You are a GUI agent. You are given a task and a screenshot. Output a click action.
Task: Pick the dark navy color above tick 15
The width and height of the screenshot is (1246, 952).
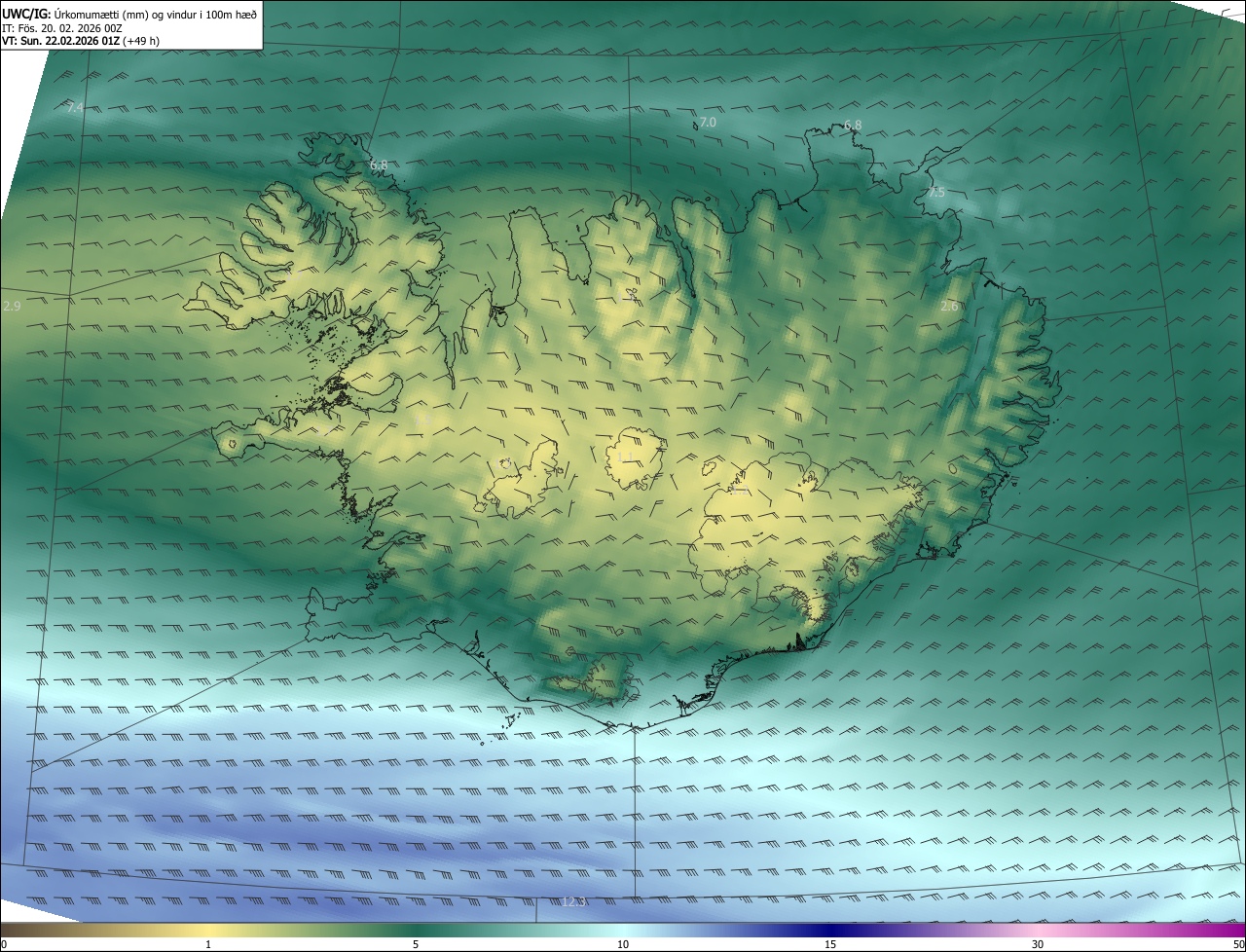(x=830, y=930)
